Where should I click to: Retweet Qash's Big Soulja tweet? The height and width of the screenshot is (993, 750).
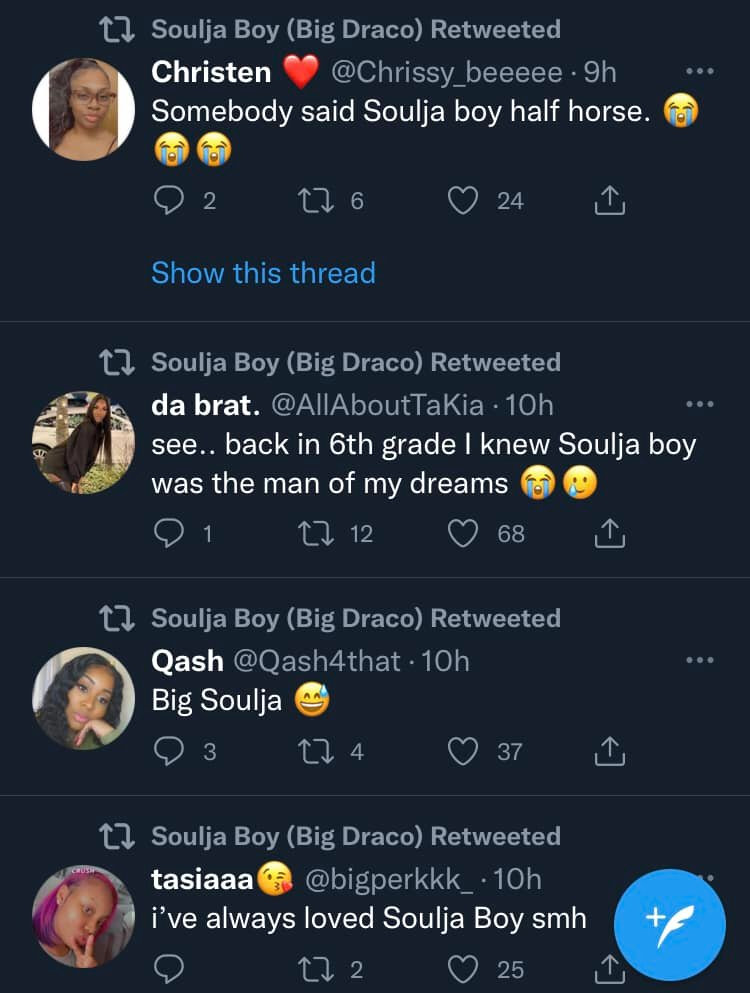(313, 751)
